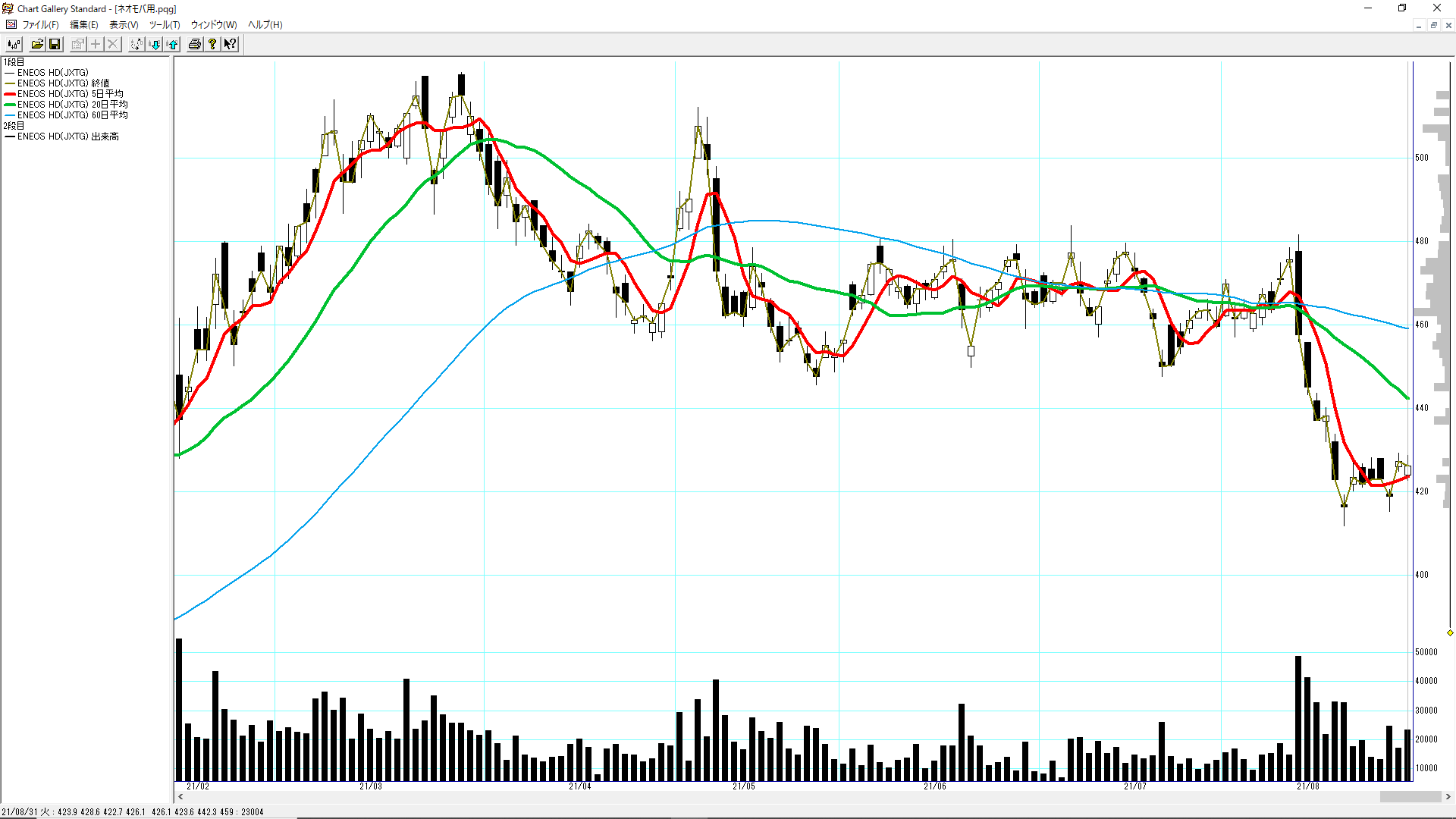1456x819 pixels.
Task: Click the yellow diamond marker on right axis
Action: click(1450, 632)
